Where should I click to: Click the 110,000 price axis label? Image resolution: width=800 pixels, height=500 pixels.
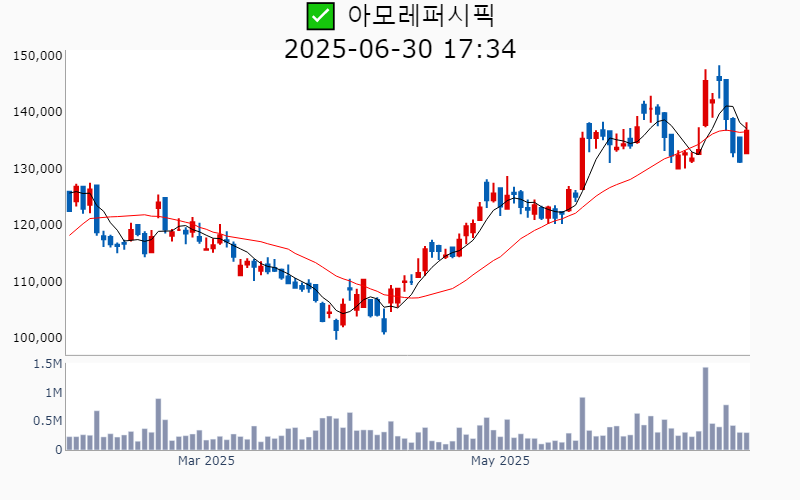tap(38, 281)
